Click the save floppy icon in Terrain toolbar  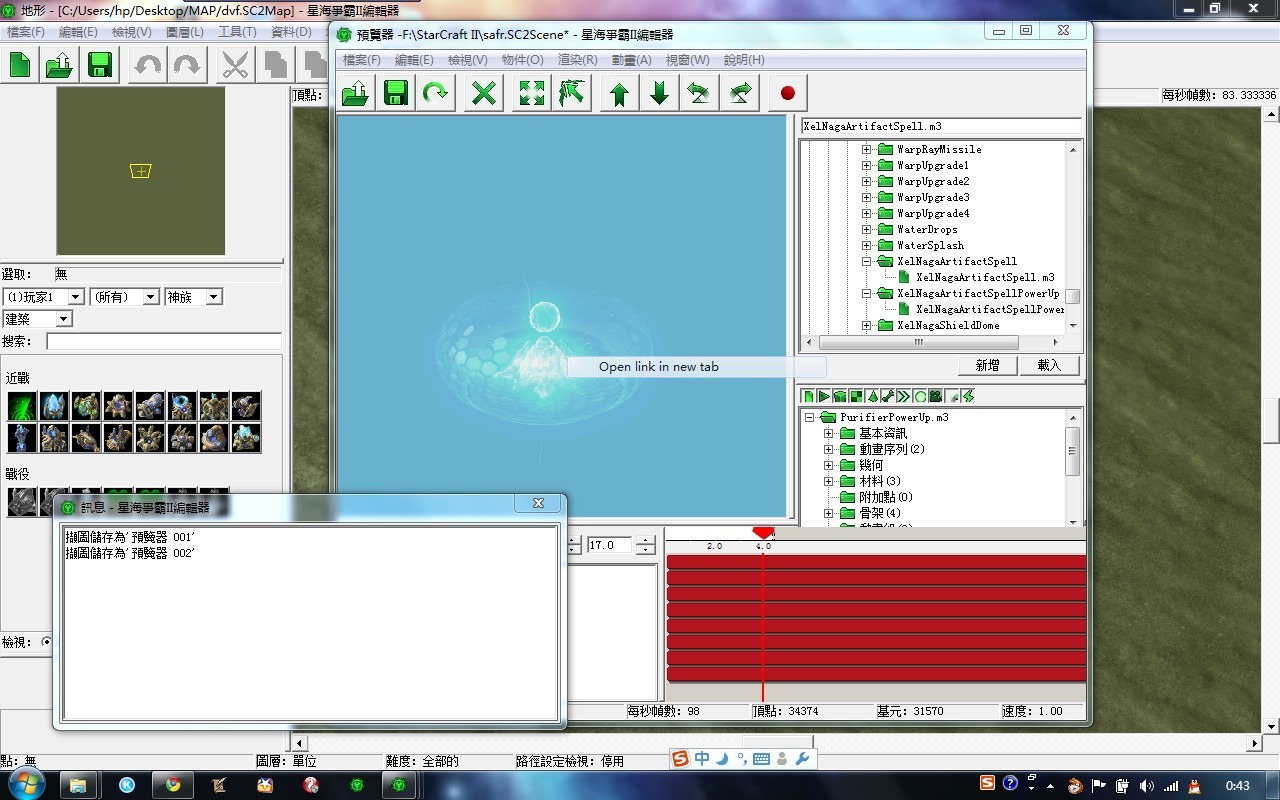pyautogui.click(x=99, y=66)
